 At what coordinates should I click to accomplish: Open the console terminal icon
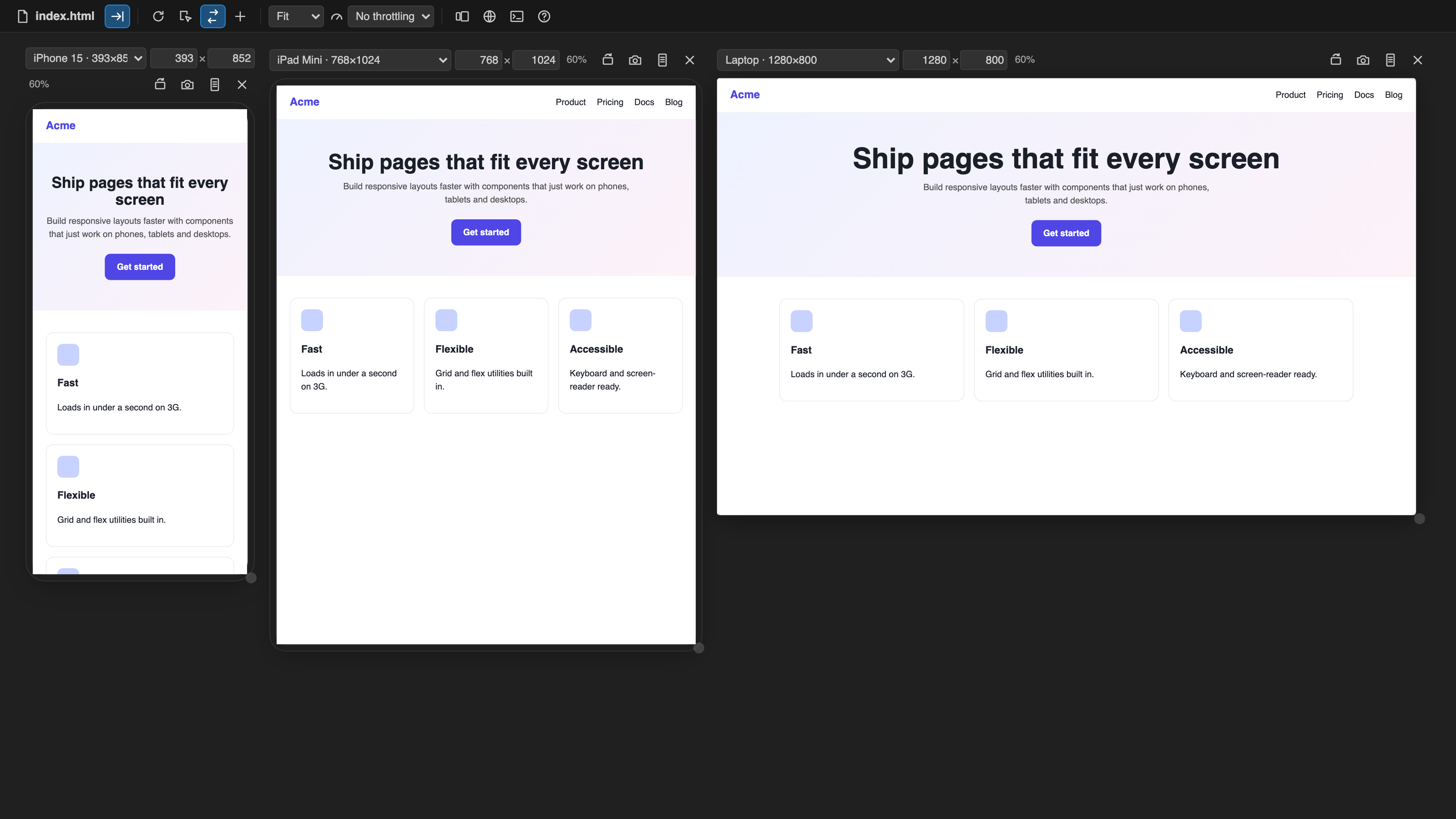[x=516, y=16]
